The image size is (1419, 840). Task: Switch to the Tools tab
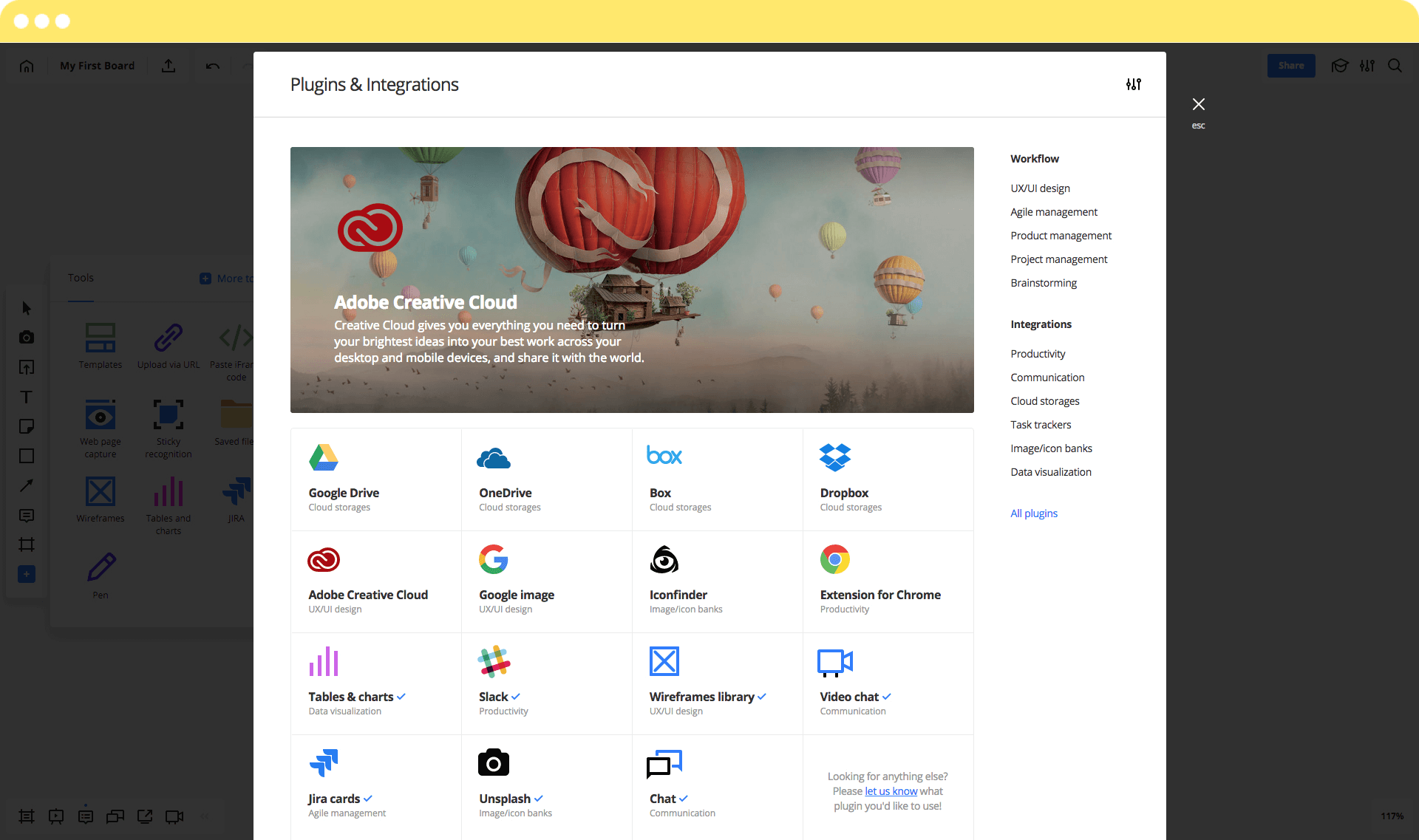coord(81,278)
